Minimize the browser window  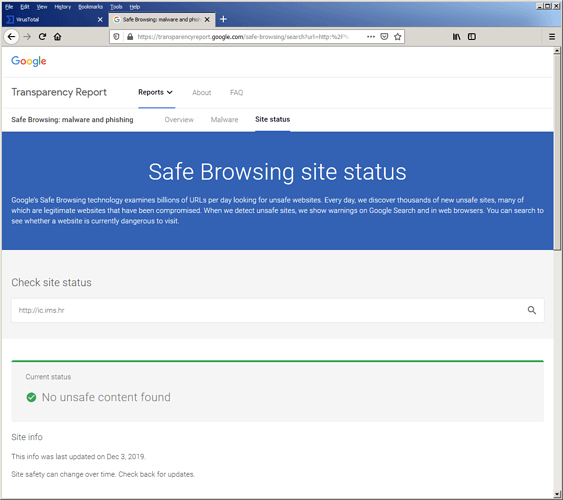click(540, 6)
